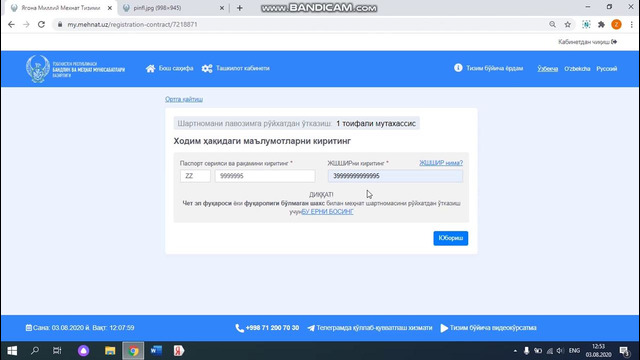
Task: Go back with browser back arrow
Action: click(11, 24)
